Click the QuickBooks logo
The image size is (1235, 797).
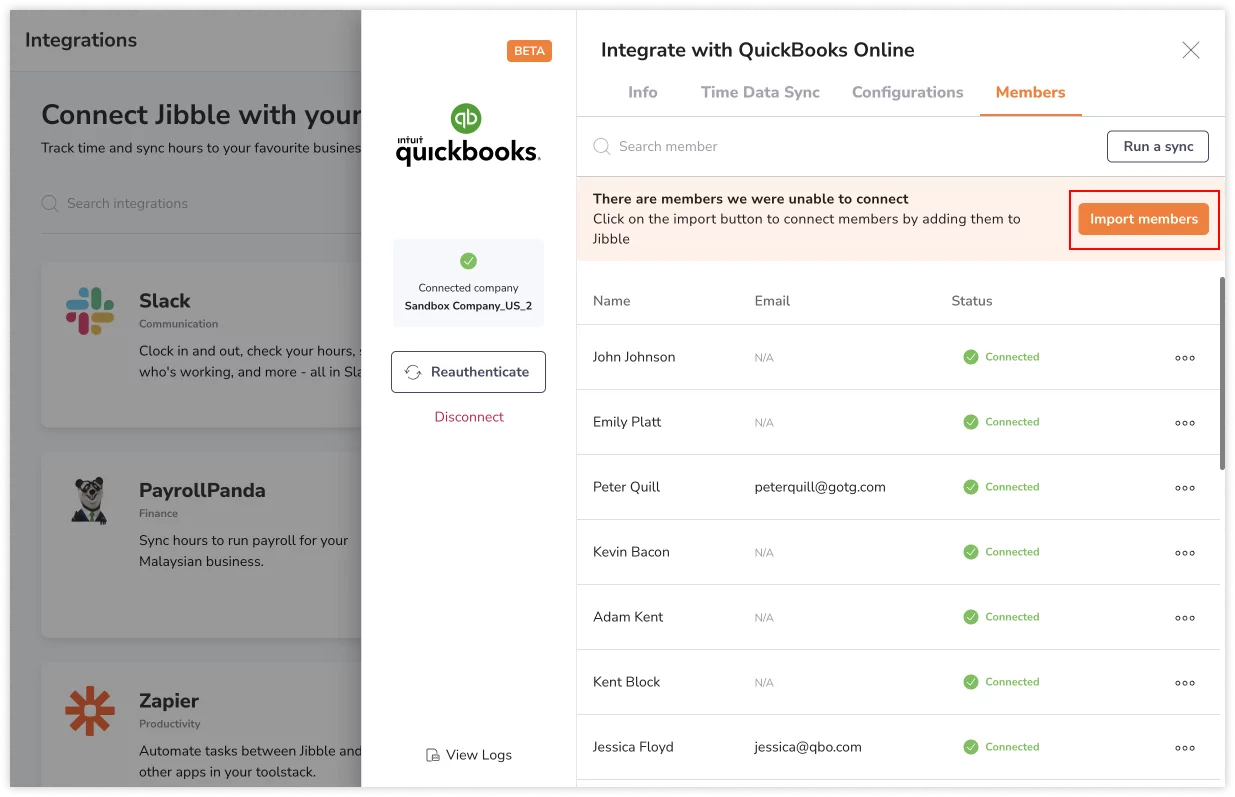[x=468, y=135]
